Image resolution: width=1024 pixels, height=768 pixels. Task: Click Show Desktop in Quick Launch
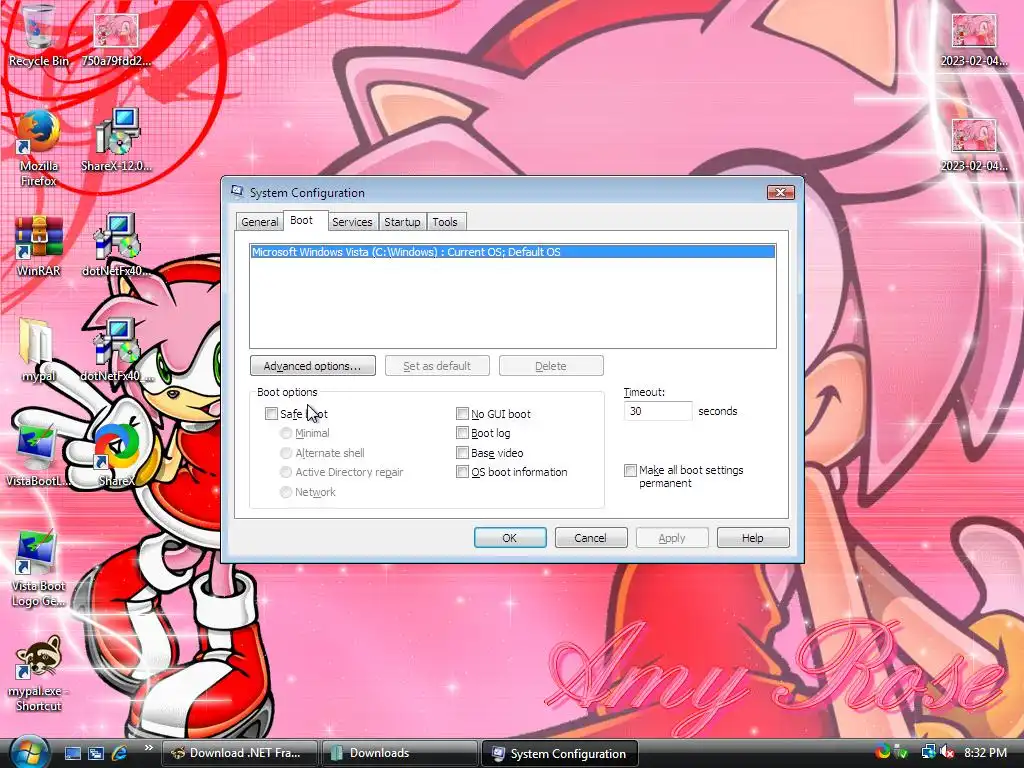click(x=73, y=753)
